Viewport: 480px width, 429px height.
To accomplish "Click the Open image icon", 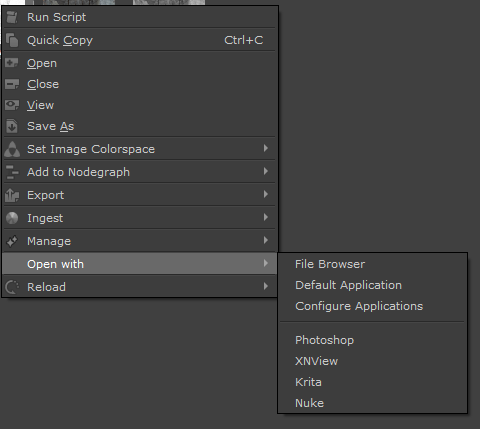I will (12, 63).
